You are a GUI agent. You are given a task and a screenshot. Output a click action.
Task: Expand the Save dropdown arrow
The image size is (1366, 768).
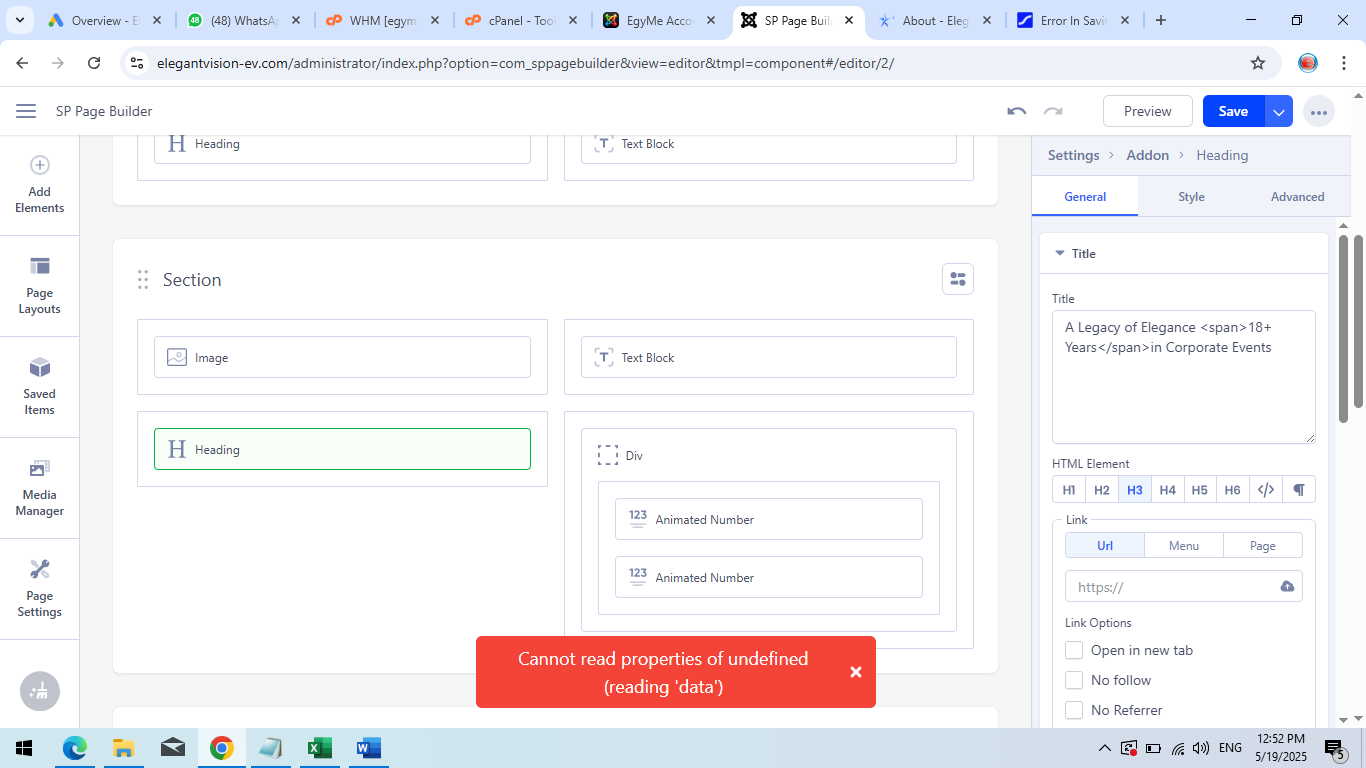coord(1279,112)
